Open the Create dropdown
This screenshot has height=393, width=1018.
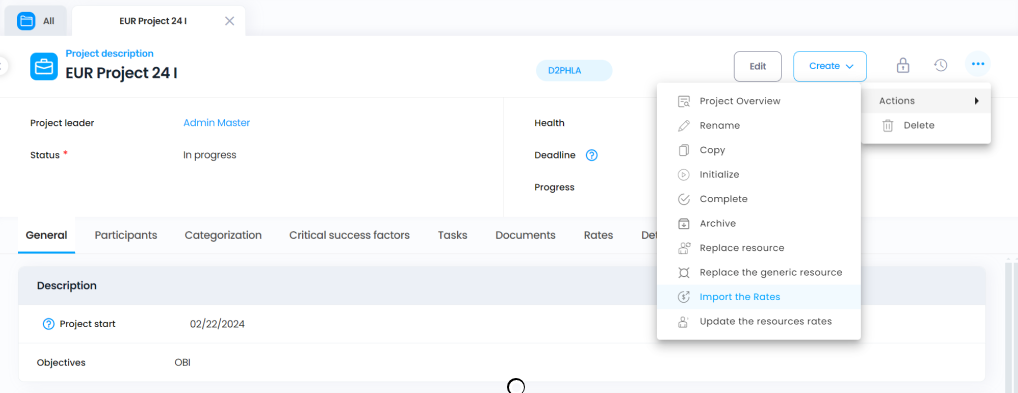(x=830, y=66)
